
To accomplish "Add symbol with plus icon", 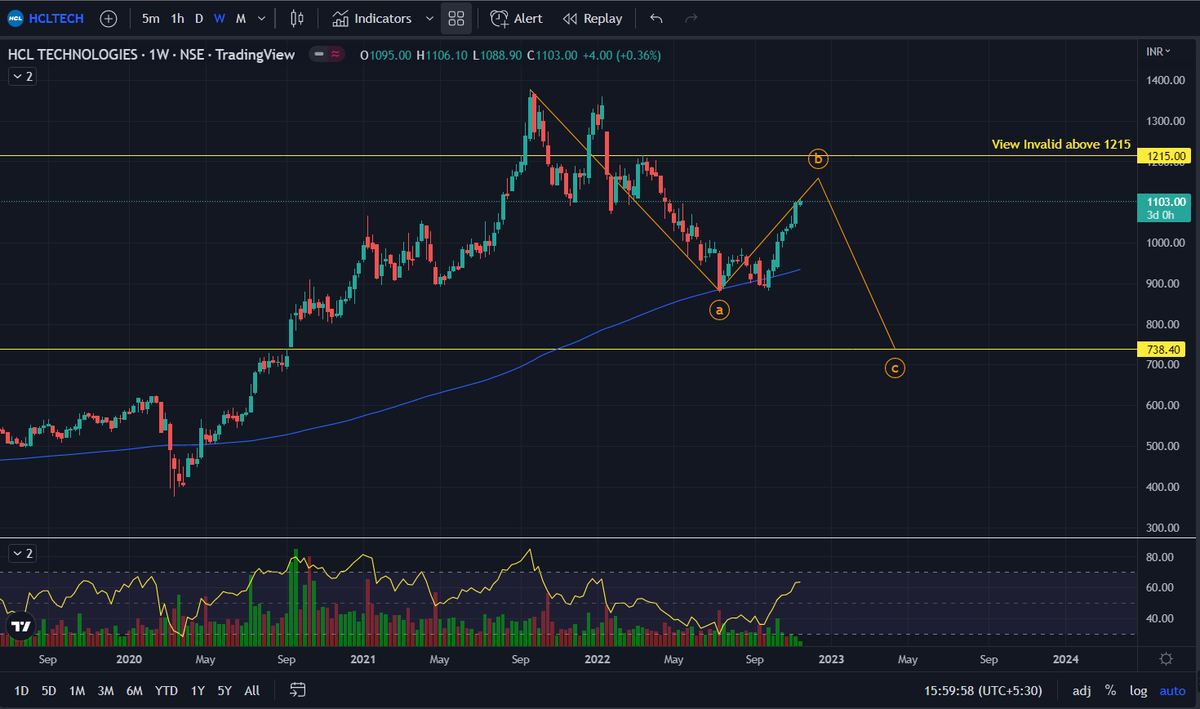I will (x=108, y=18).
